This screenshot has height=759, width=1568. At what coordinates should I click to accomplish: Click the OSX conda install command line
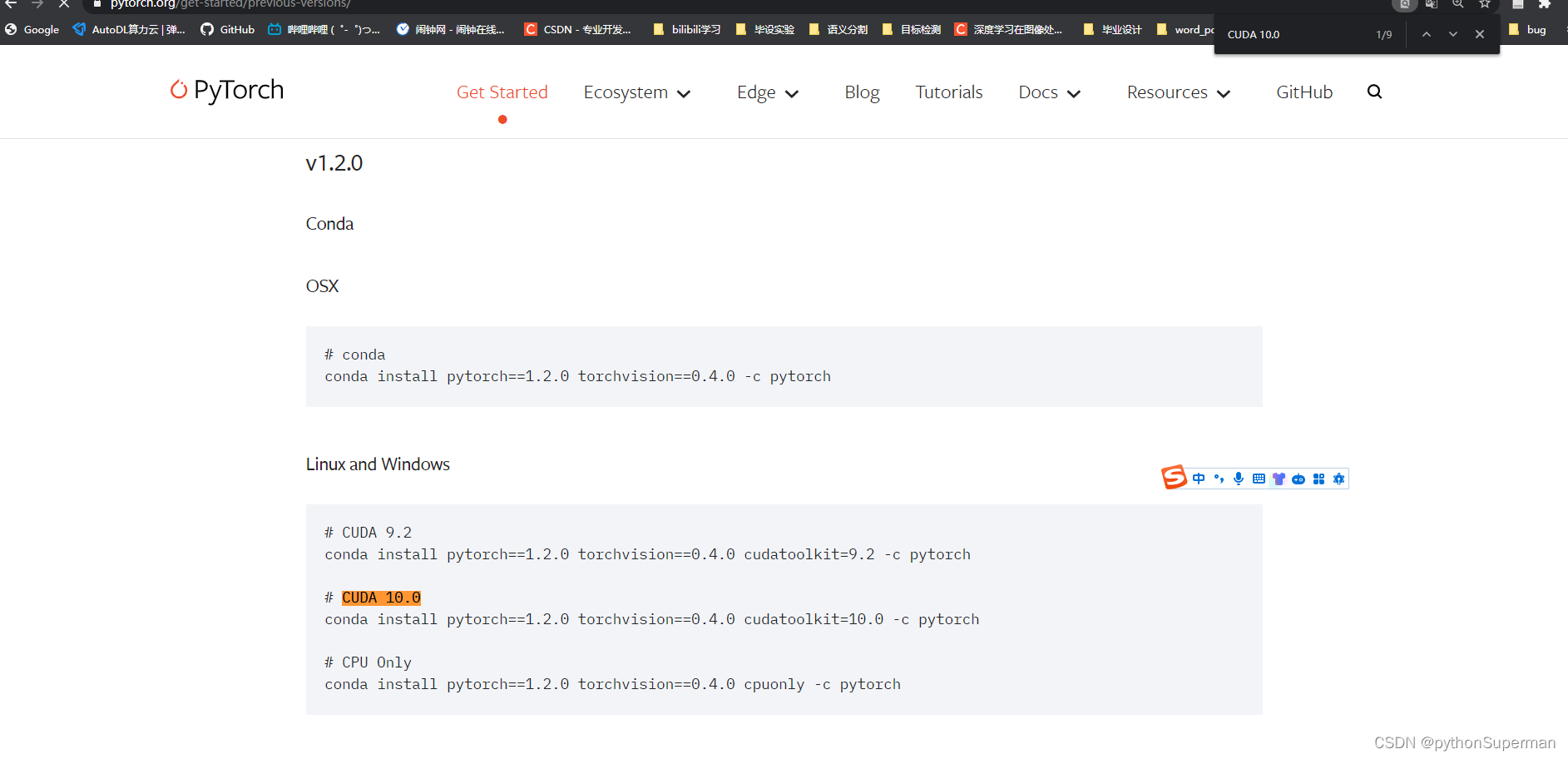[577, 376]
